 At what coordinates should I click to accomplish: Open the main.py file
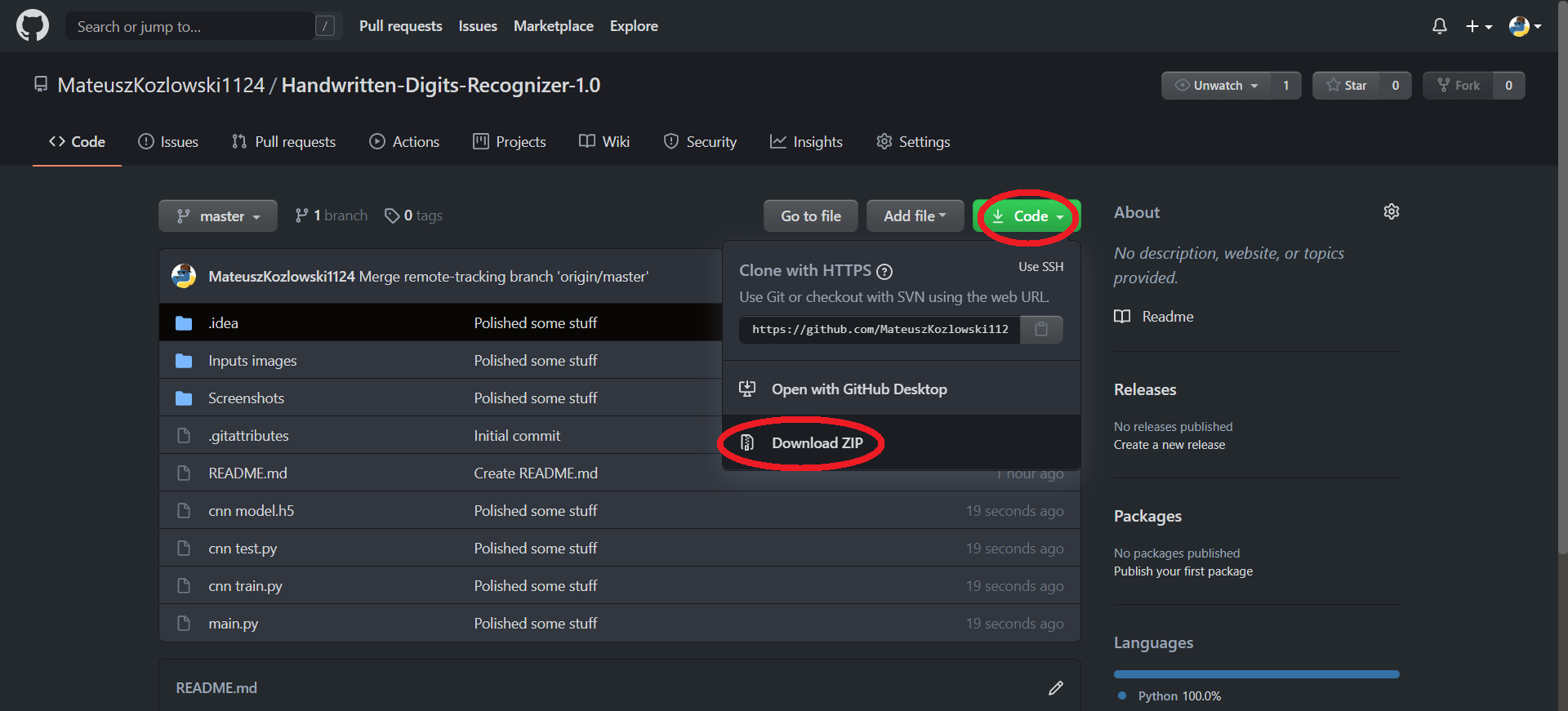coord(233,624)
